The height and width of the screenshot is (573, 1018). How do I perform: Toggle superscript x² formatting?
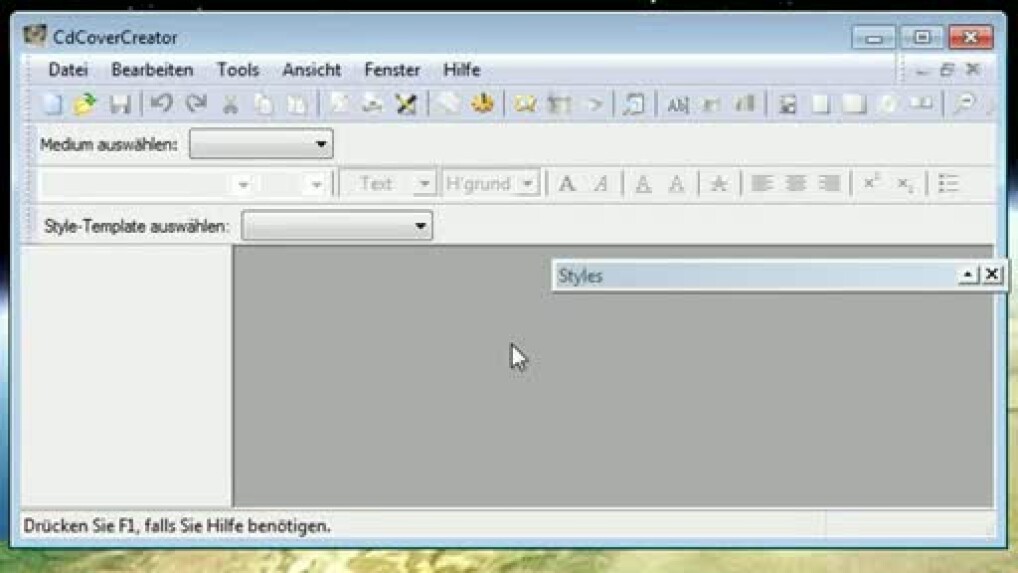(871, 184)
